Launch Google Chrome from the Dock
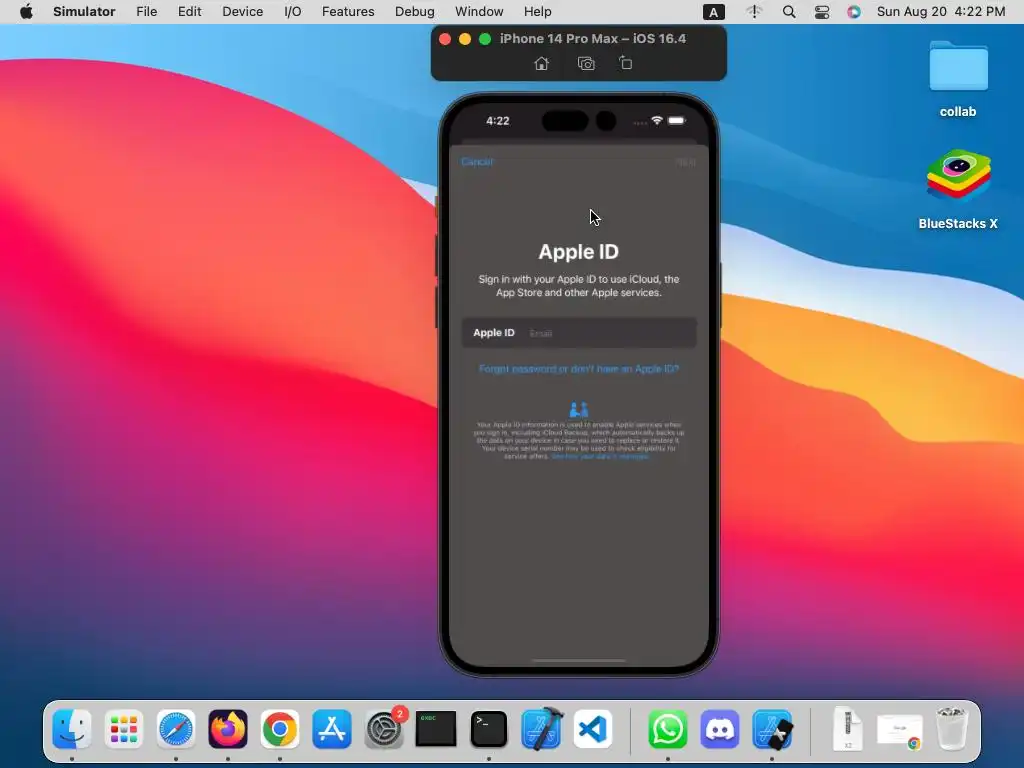Viewport: 1024px width, 768px height. 280,729
